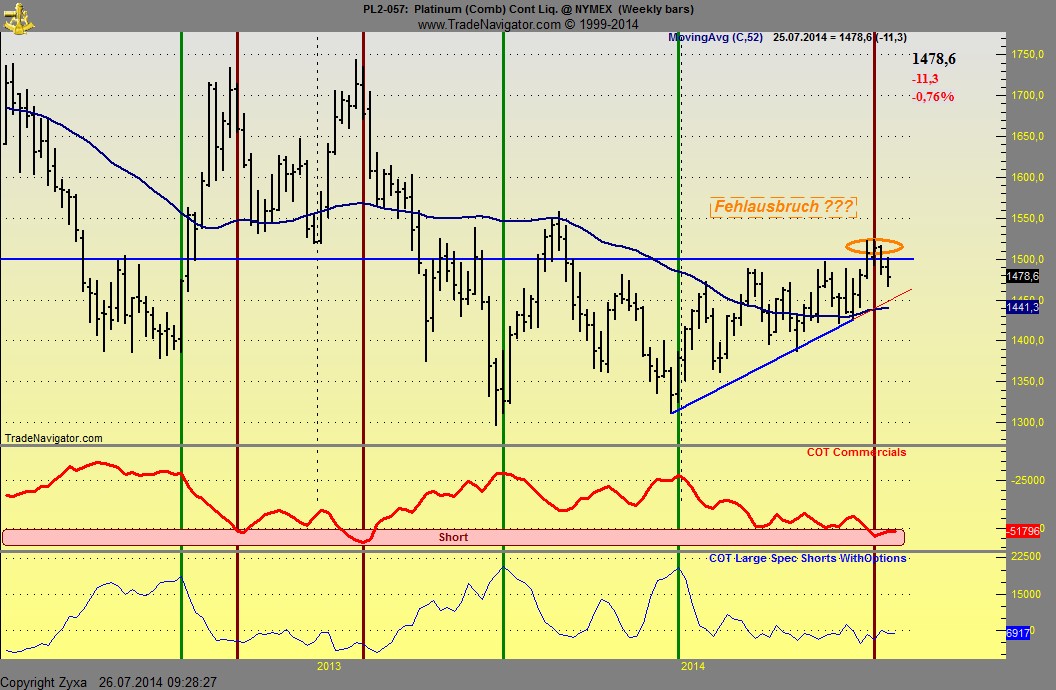The height and width of the screenshot is (690, 1056).
Task: Click the large '1478,6' last price readout
Action: tap(933, 59)
